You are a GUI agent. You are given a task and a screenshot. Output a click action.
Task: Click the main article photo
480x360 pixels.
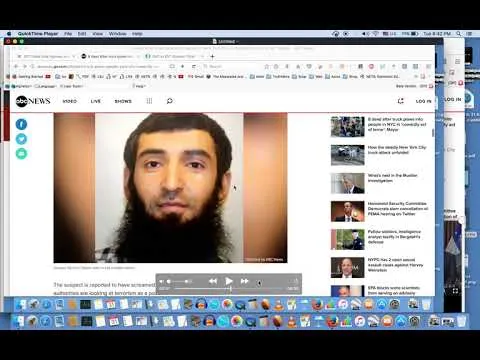tap(170, 188)
